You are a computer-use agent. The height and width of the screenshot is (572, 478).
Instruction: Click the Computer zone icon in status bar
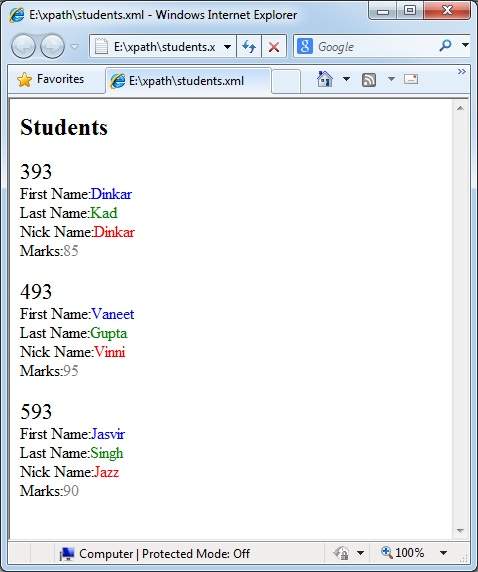pos(67,554)
